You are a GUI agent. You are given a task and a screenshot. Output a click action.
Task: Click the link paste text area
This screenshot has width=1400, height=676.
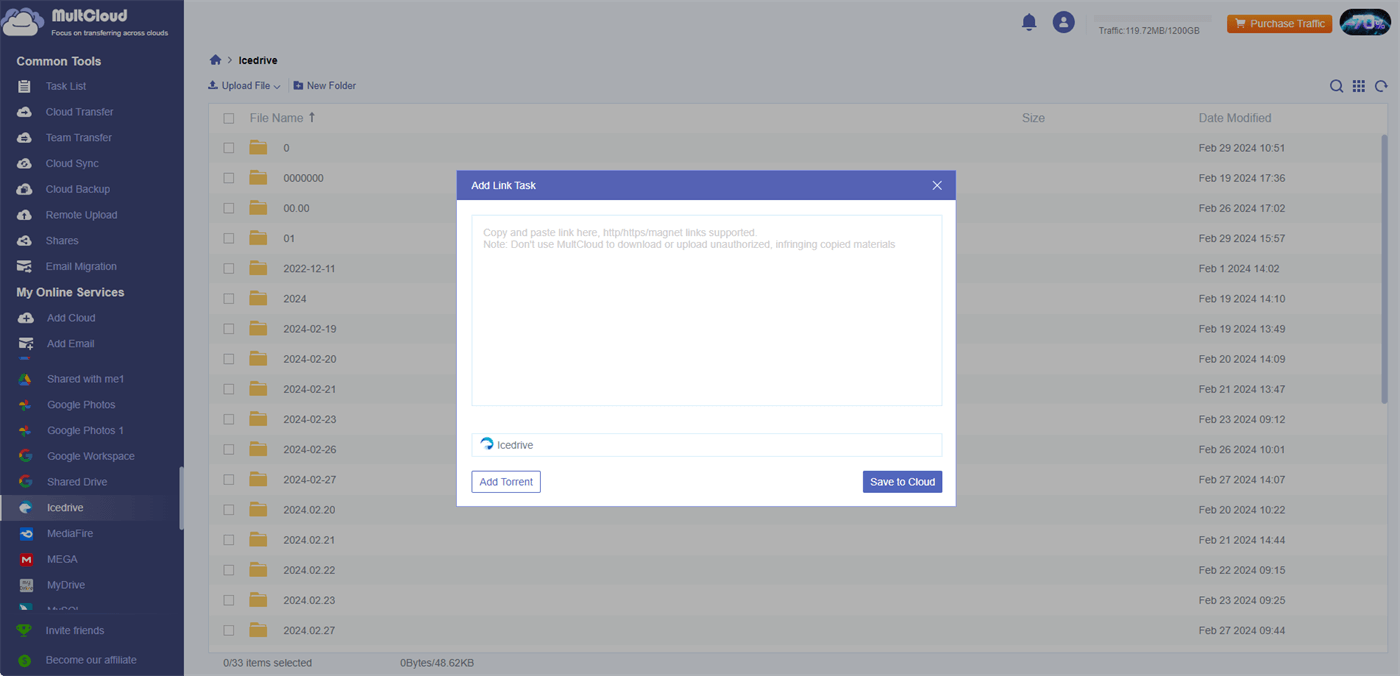(x=707, y=310)
